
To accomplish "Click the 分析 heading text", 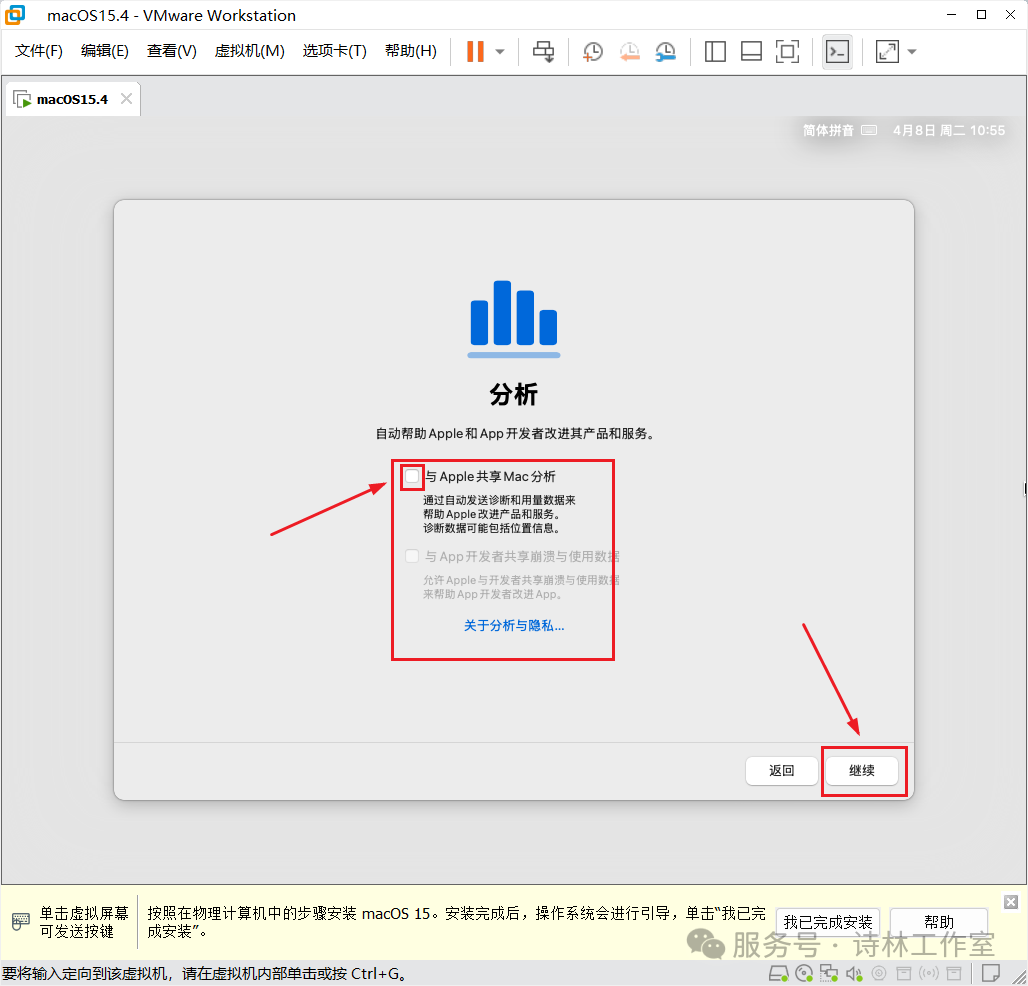I will [513, 395].
